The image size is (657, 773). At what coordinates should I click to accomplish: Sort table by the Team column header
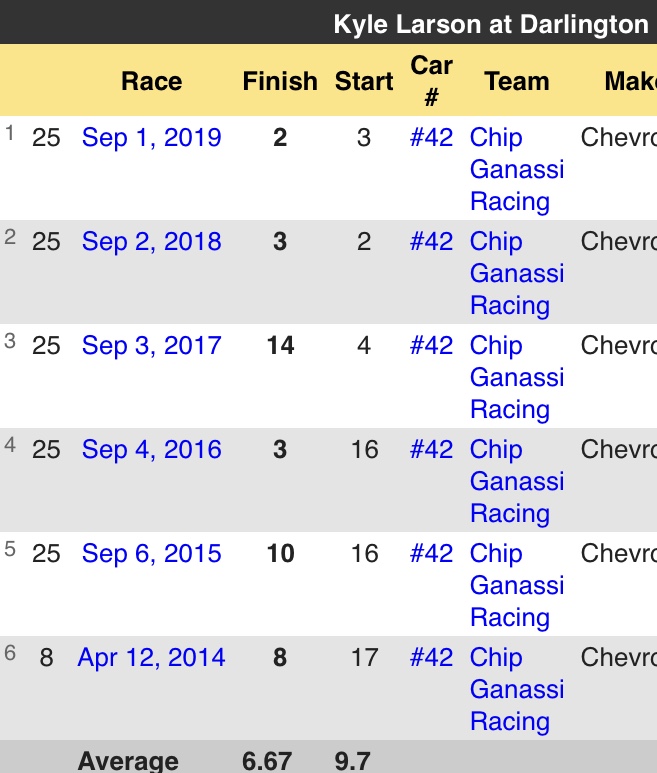[x=517, y=81]
